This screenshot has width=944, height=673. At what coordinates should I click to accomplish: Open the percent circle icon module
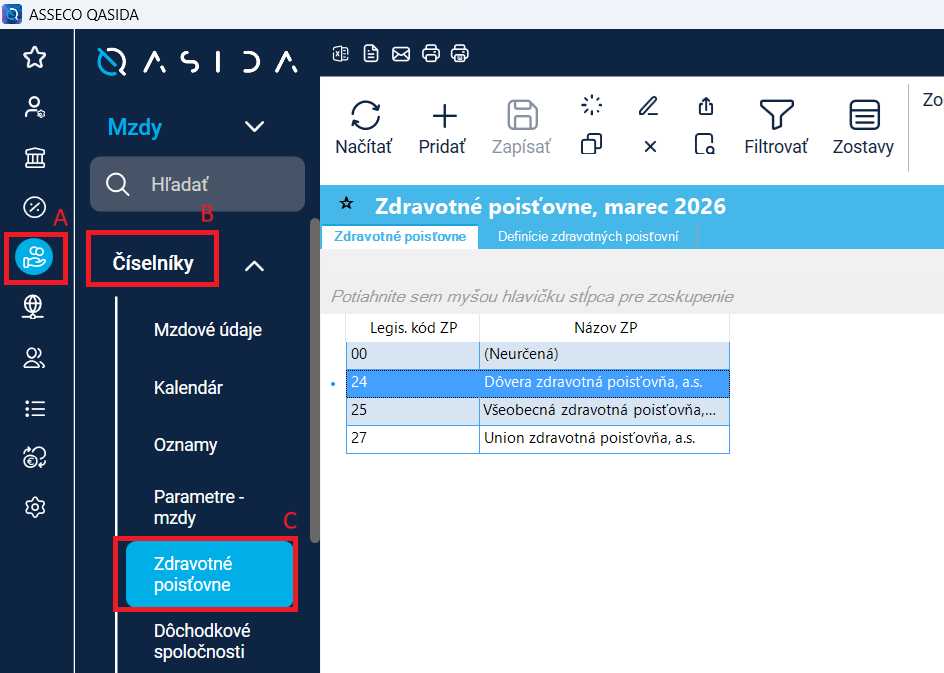(x=34, y=207)
